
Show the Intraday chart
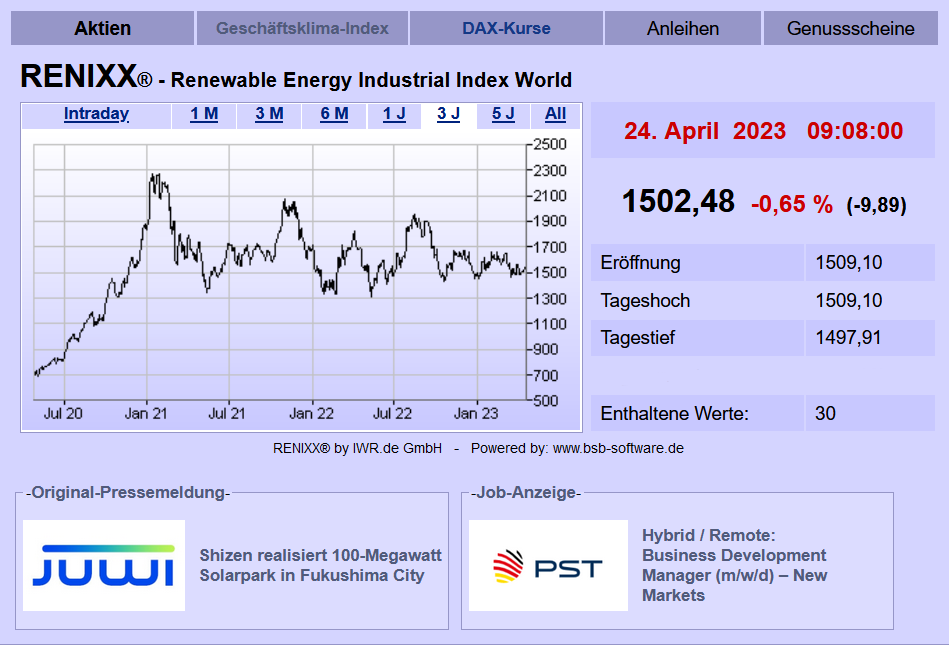[x=96, y=114]
